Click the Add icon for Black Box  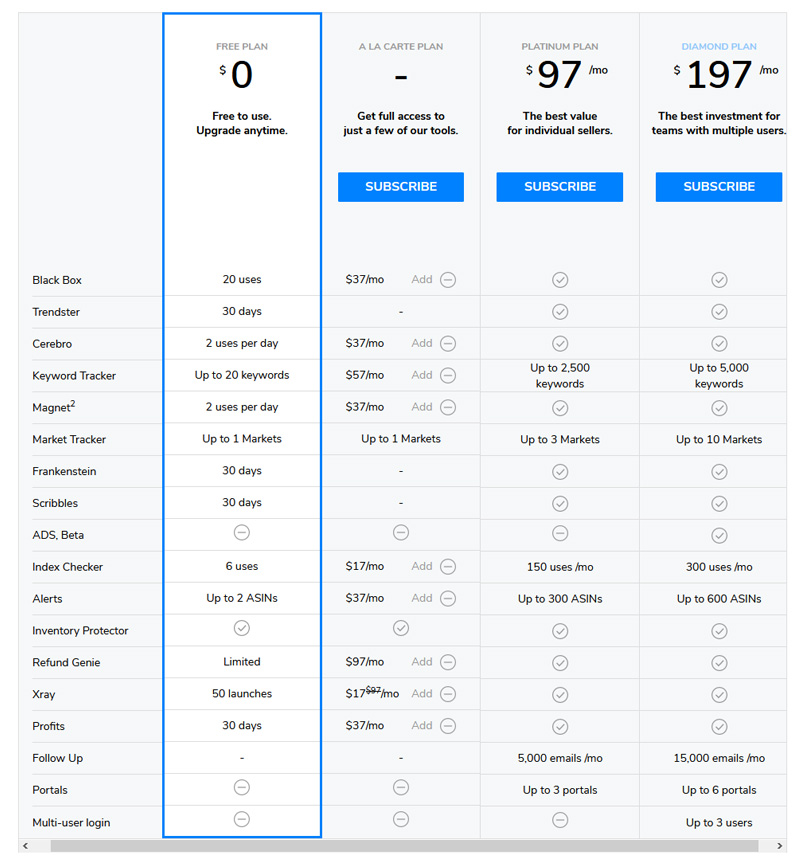(x=448, y=280)
